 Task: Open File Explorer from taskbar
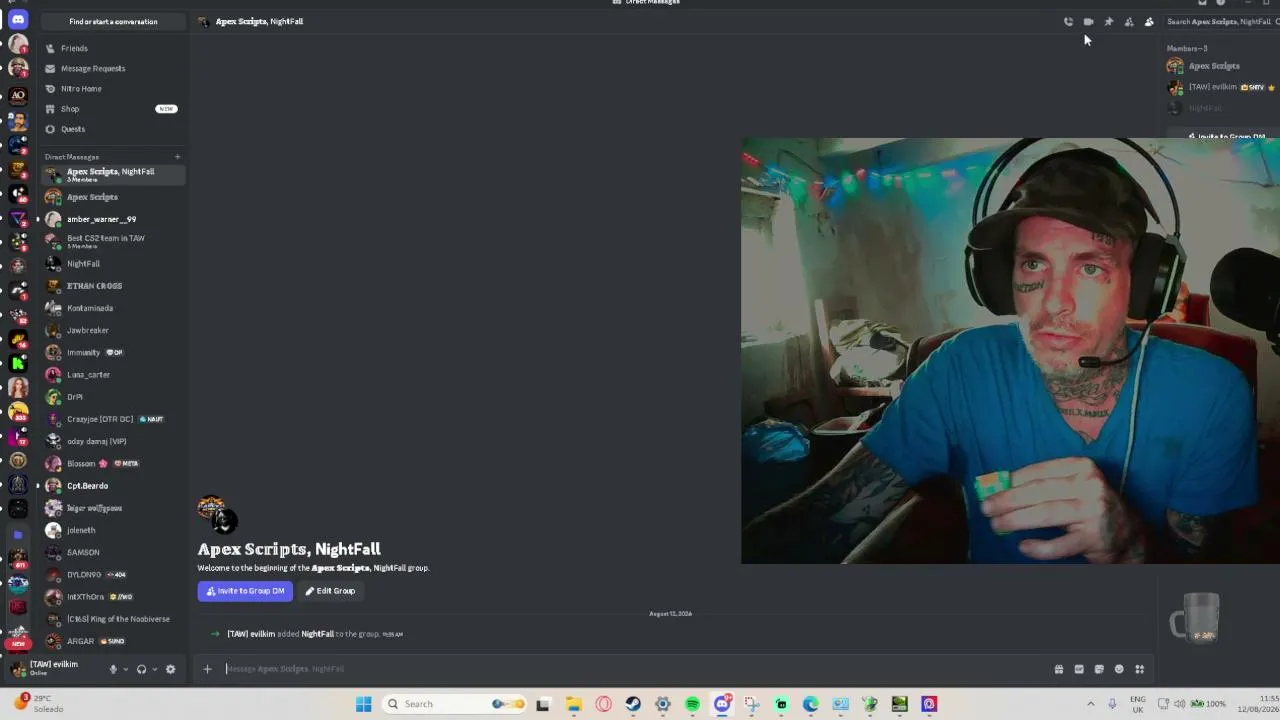pyautogui.click(x=574, y=704)
